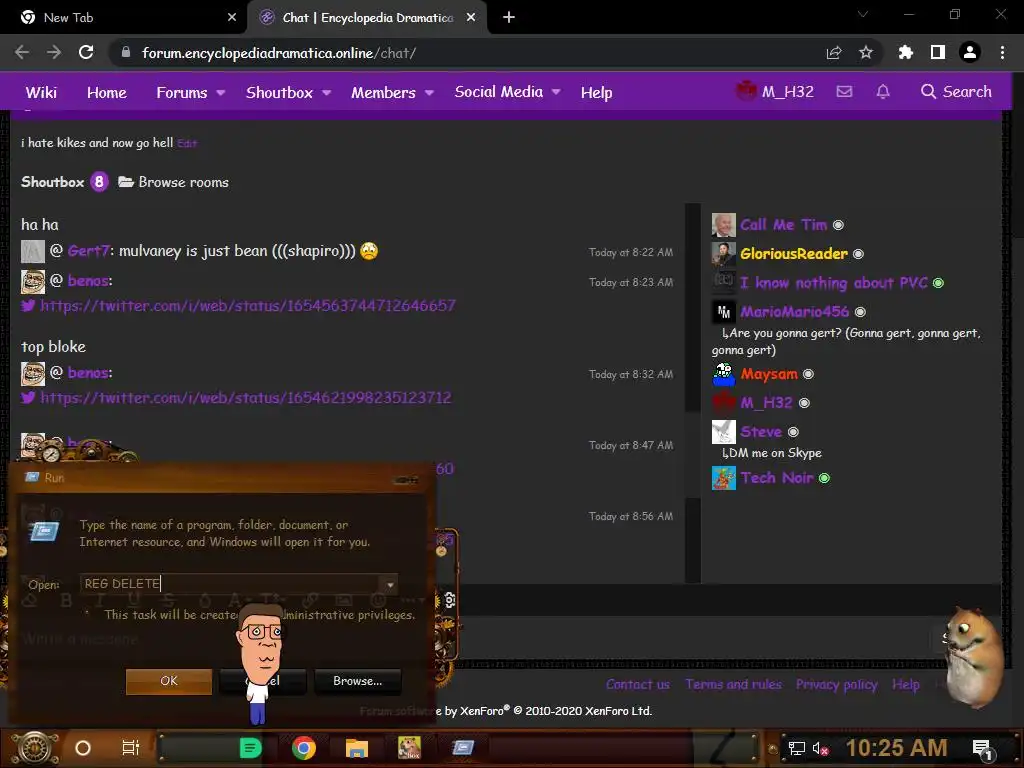
Task: Open the notification center icon
Action: (x=983, y=750)
